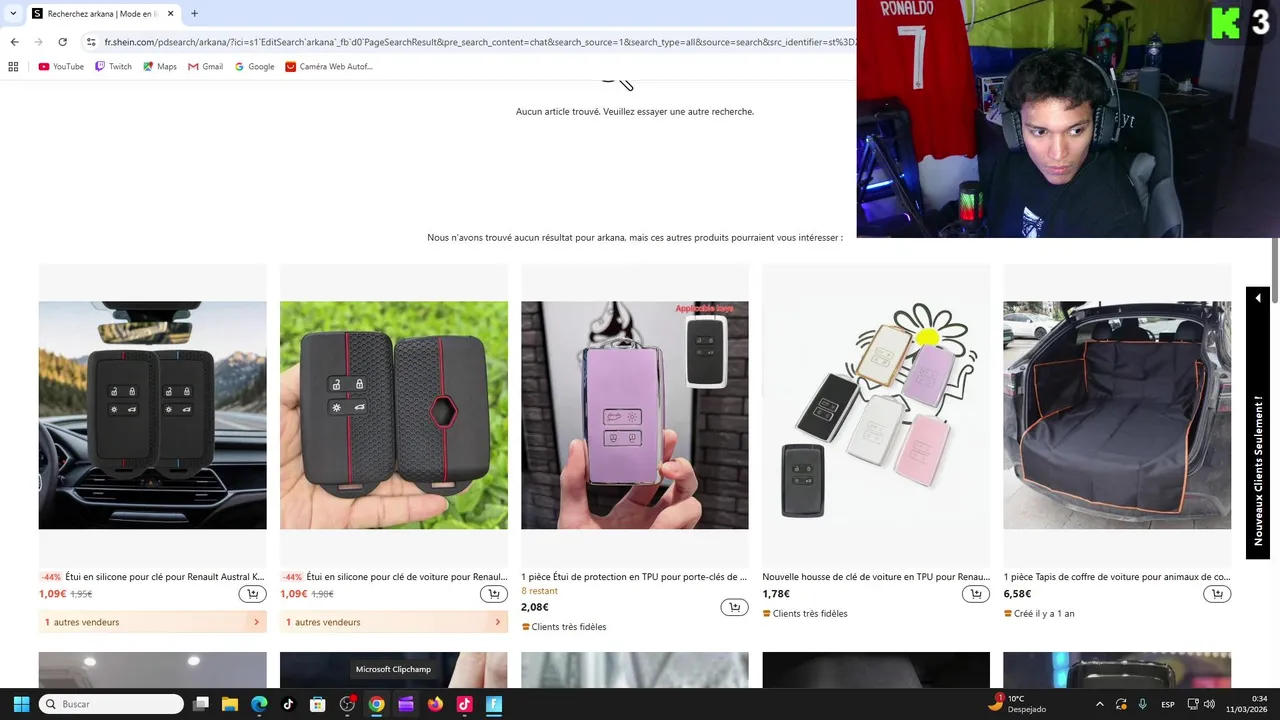
Task: Open the Twitch bookmark
Action: (x=113, y=67)
